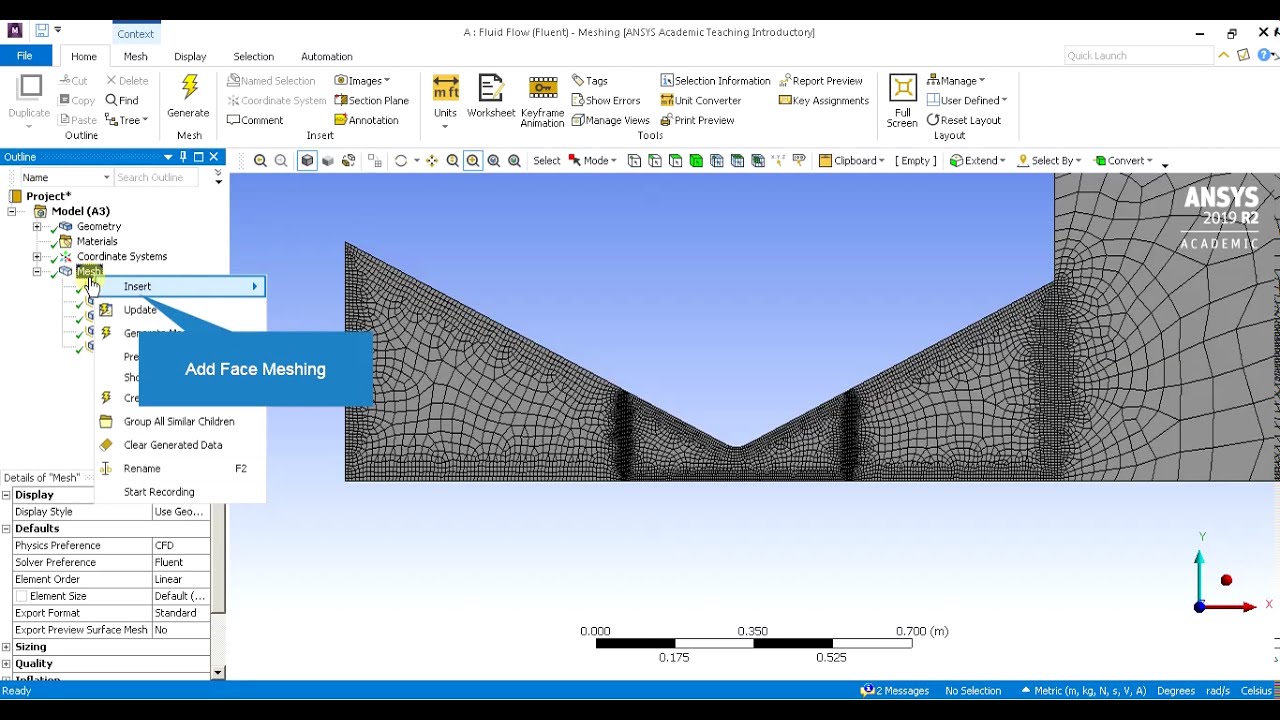Expand the Quality details section

6,664
